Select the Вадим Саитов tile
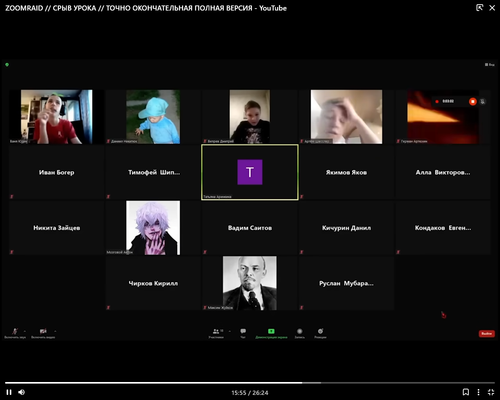500x400 pixels. 250,228
